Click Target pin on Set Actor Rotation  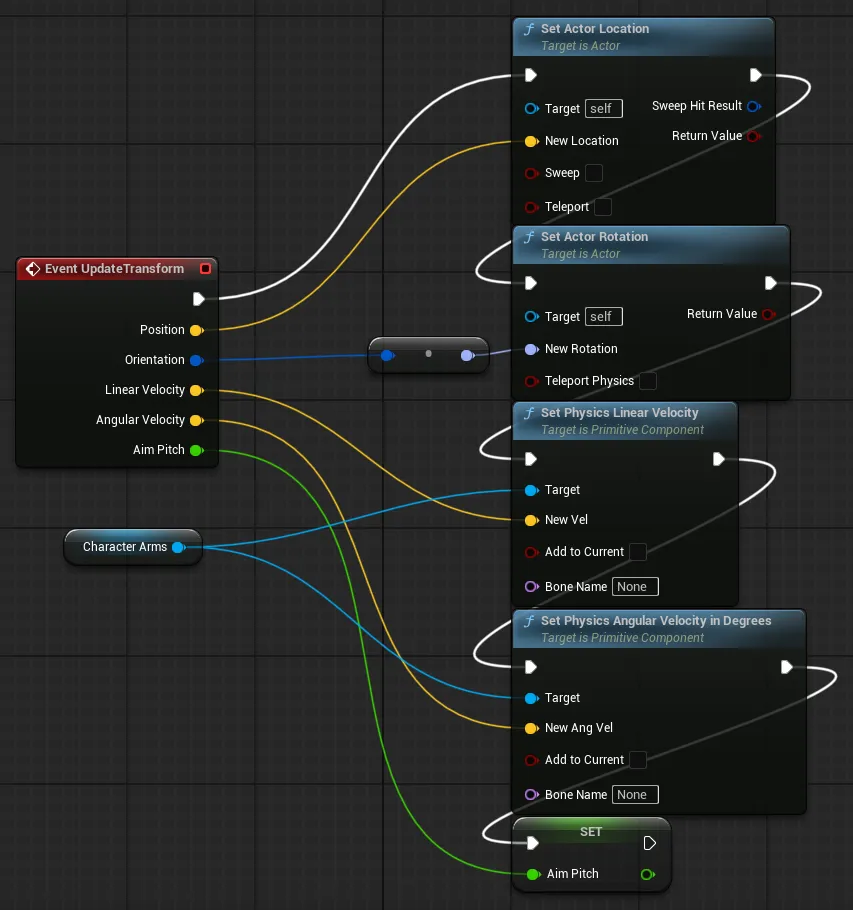point(532,317)
